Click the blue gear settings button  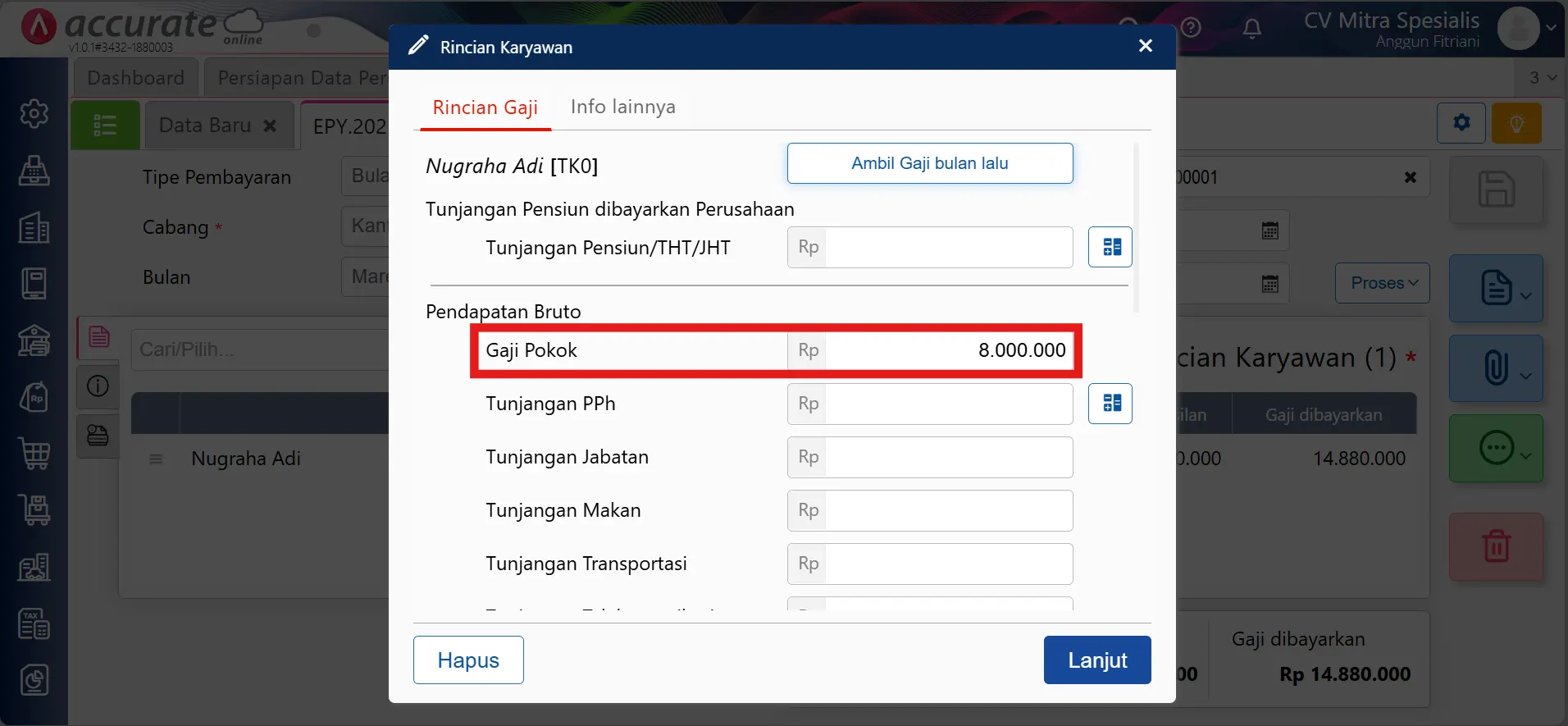click(x=1461, y=123)
